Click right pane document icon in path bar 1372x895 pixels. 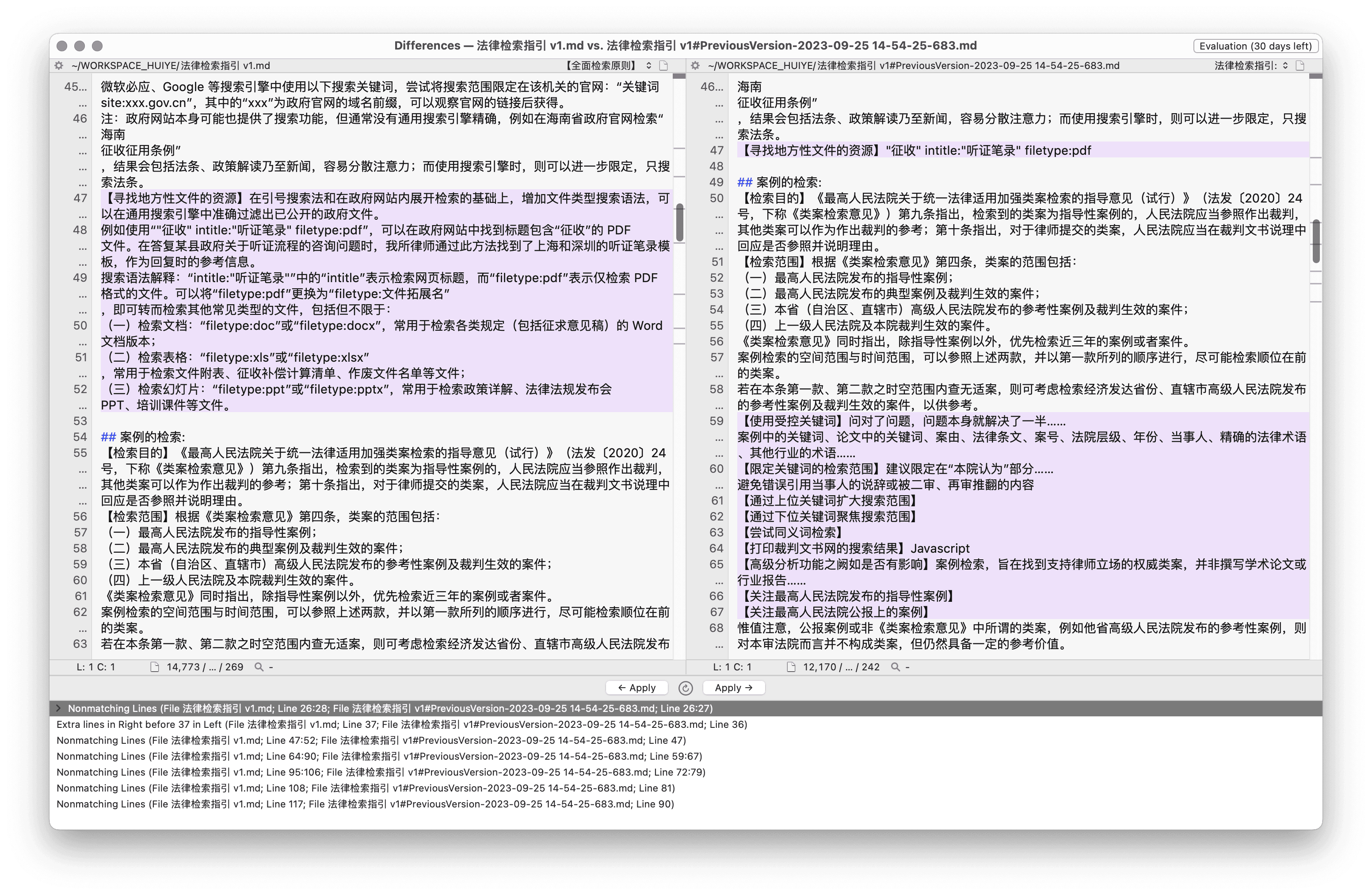pos(1300,66)
